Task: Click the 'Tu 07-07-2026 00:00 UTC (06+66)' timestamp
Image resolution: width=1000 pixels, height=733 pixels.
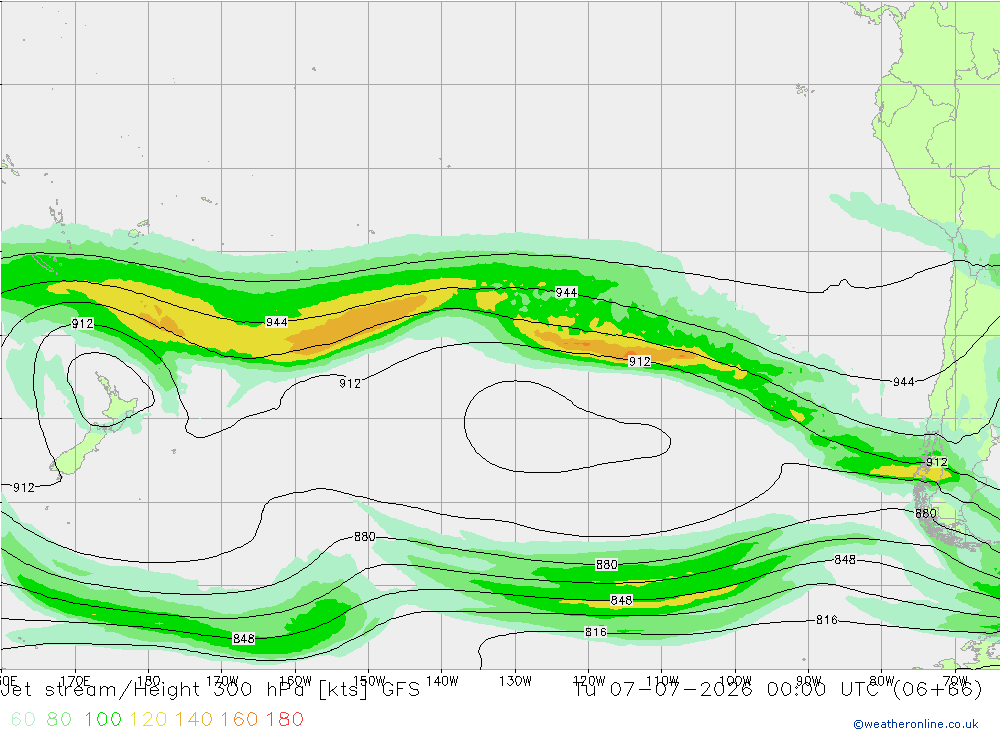Action: pos(777,690)
